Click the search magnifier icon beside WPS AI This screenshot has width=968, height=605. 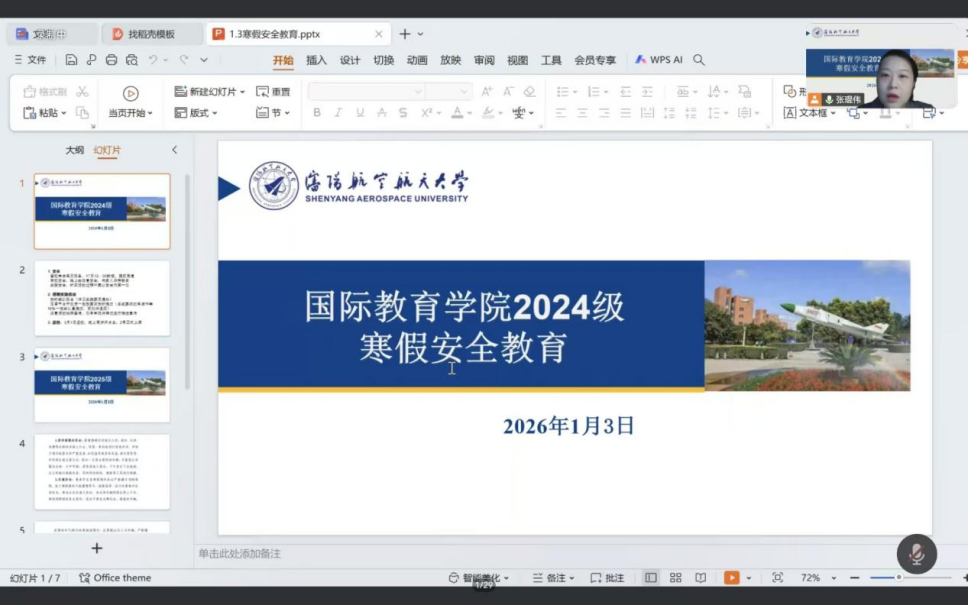pos(699,60)
